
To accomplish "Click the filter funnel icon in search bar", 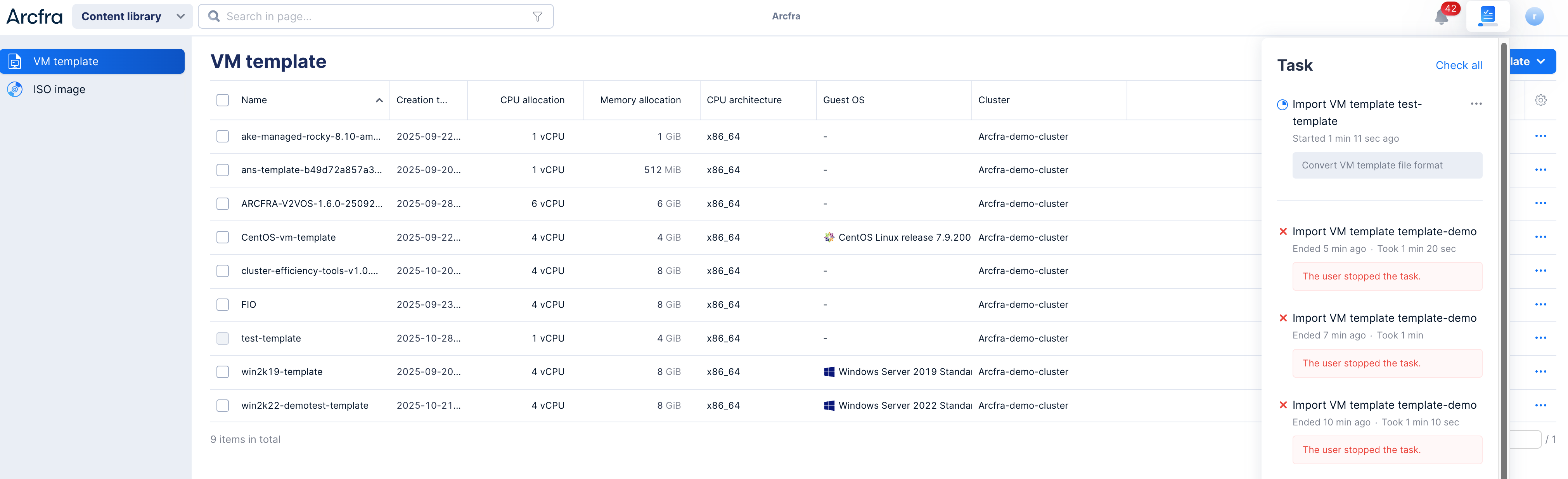I will (538, 16).
